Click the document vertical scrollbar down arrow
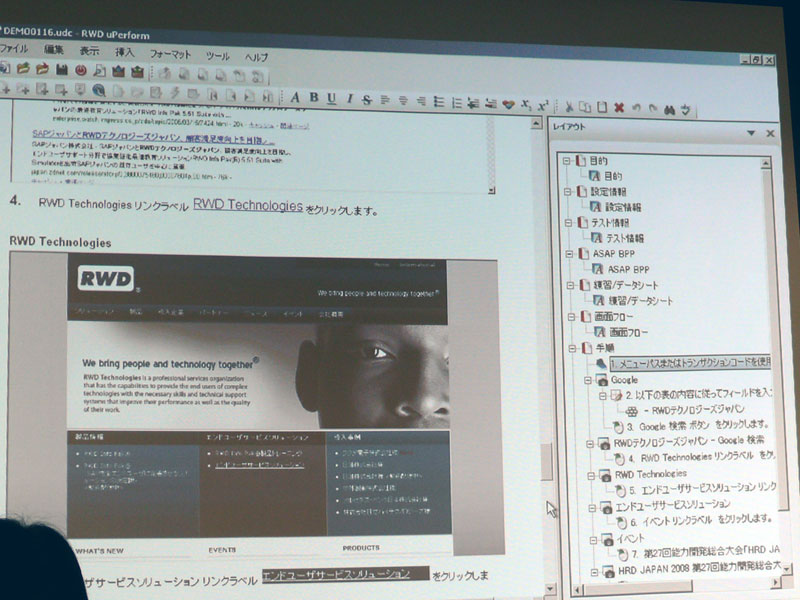The width and height of the screenshot is (800, 600). (x=550, y=588)
